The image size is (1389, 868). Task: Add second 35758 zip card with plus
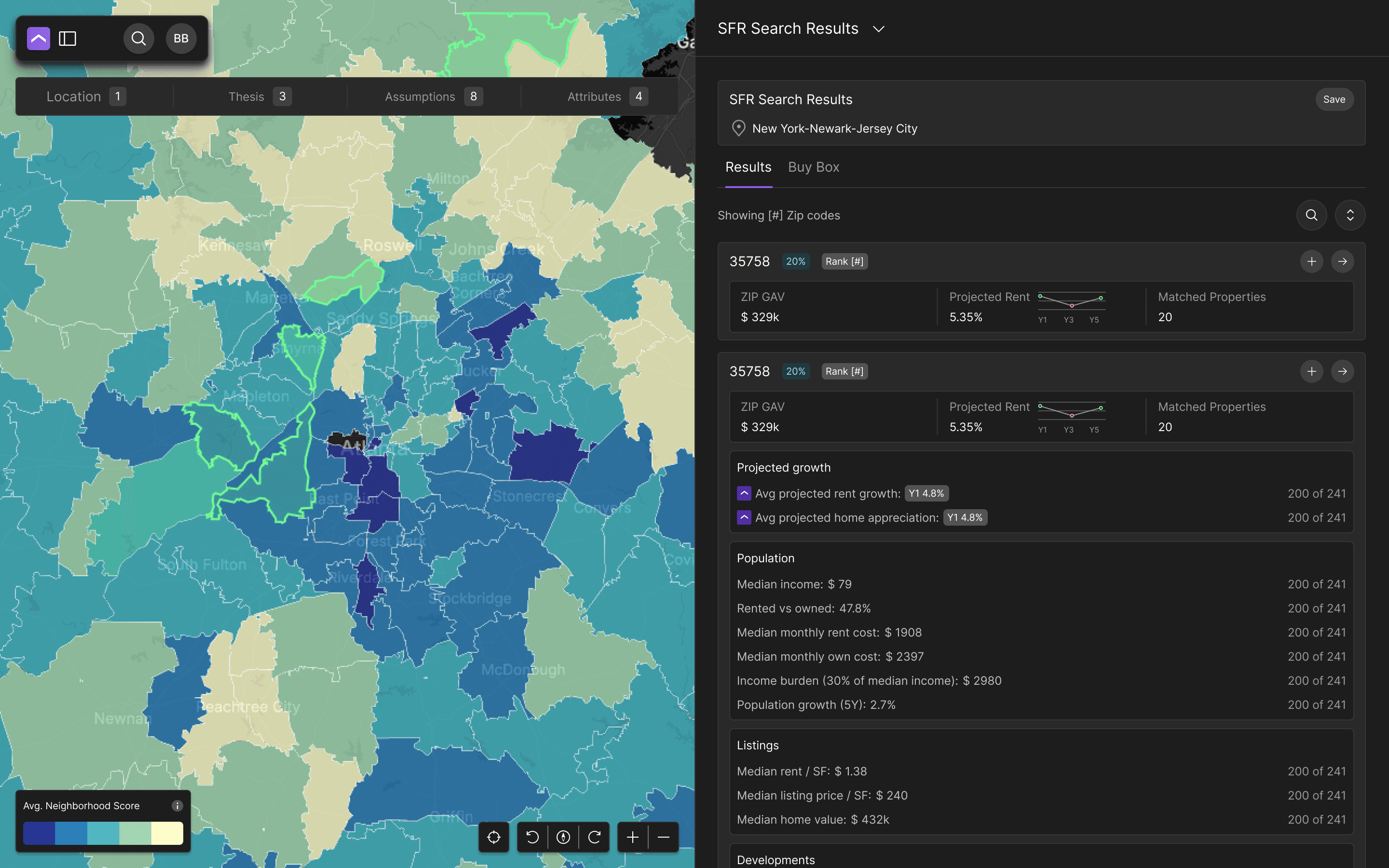pyautogui.click(x=1311, y=371)
